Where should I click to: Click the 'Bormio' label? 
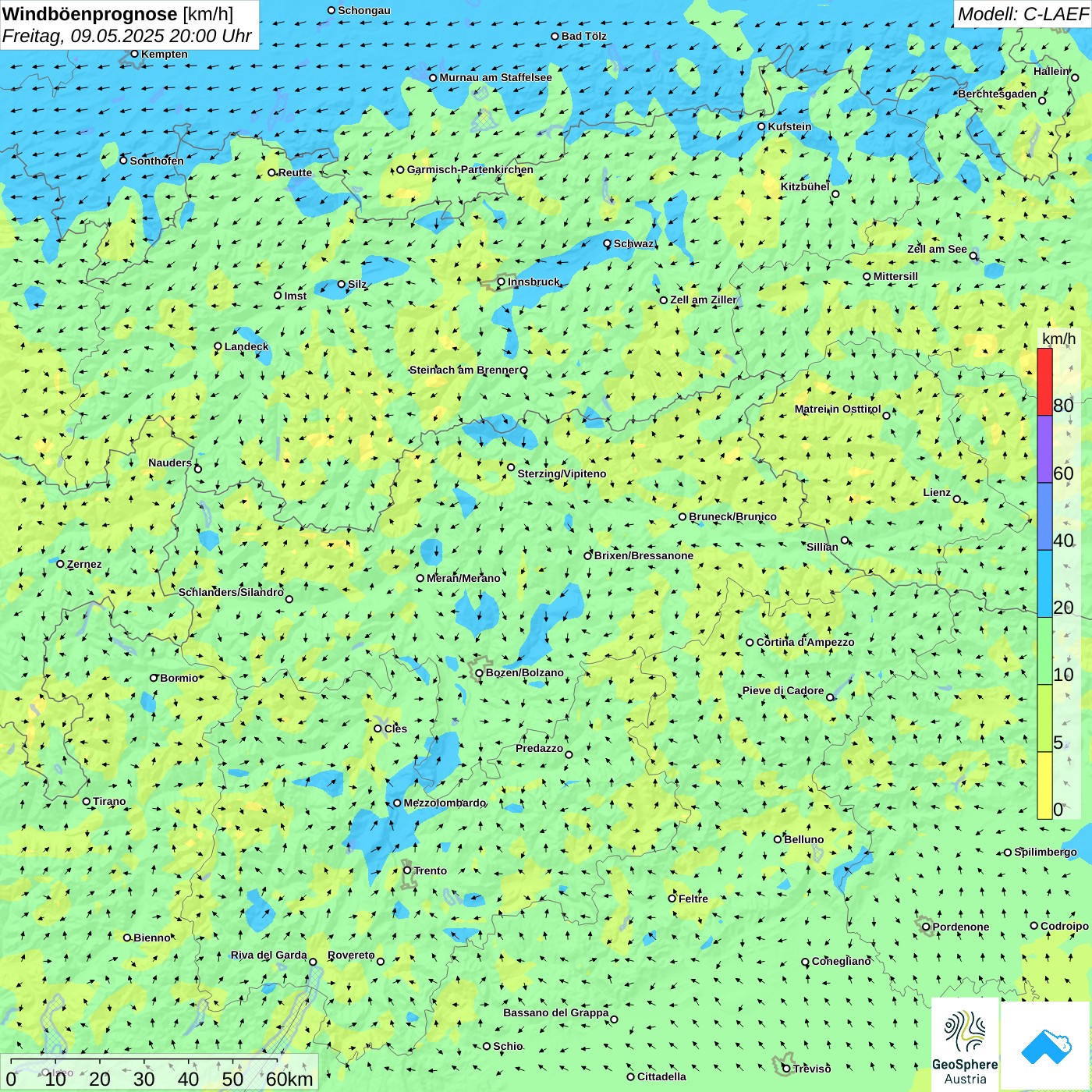tap(179, 678)
